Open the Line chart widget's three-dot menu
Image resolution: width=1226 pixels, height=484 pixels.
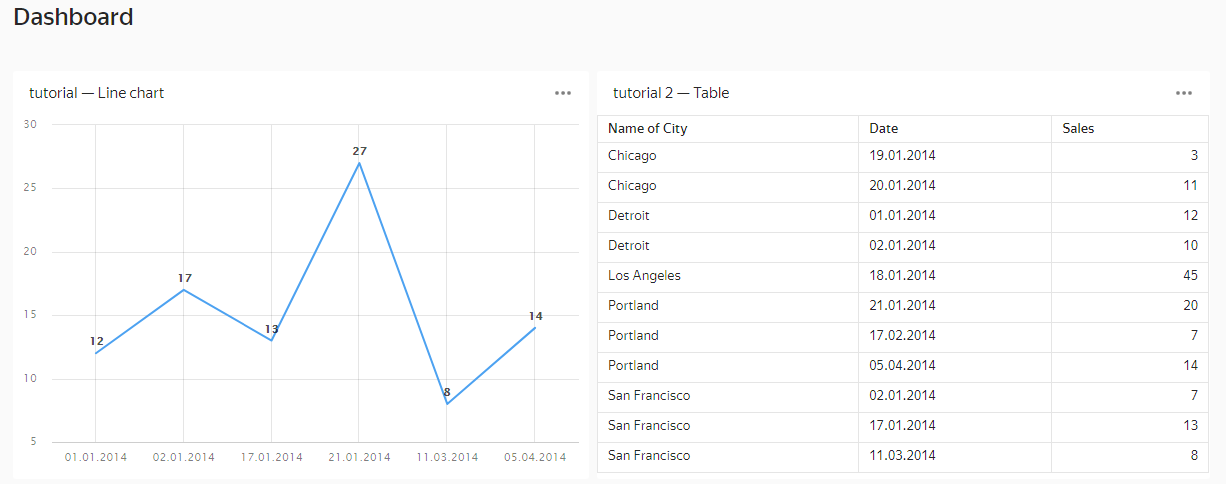click(x=563, y=93)
